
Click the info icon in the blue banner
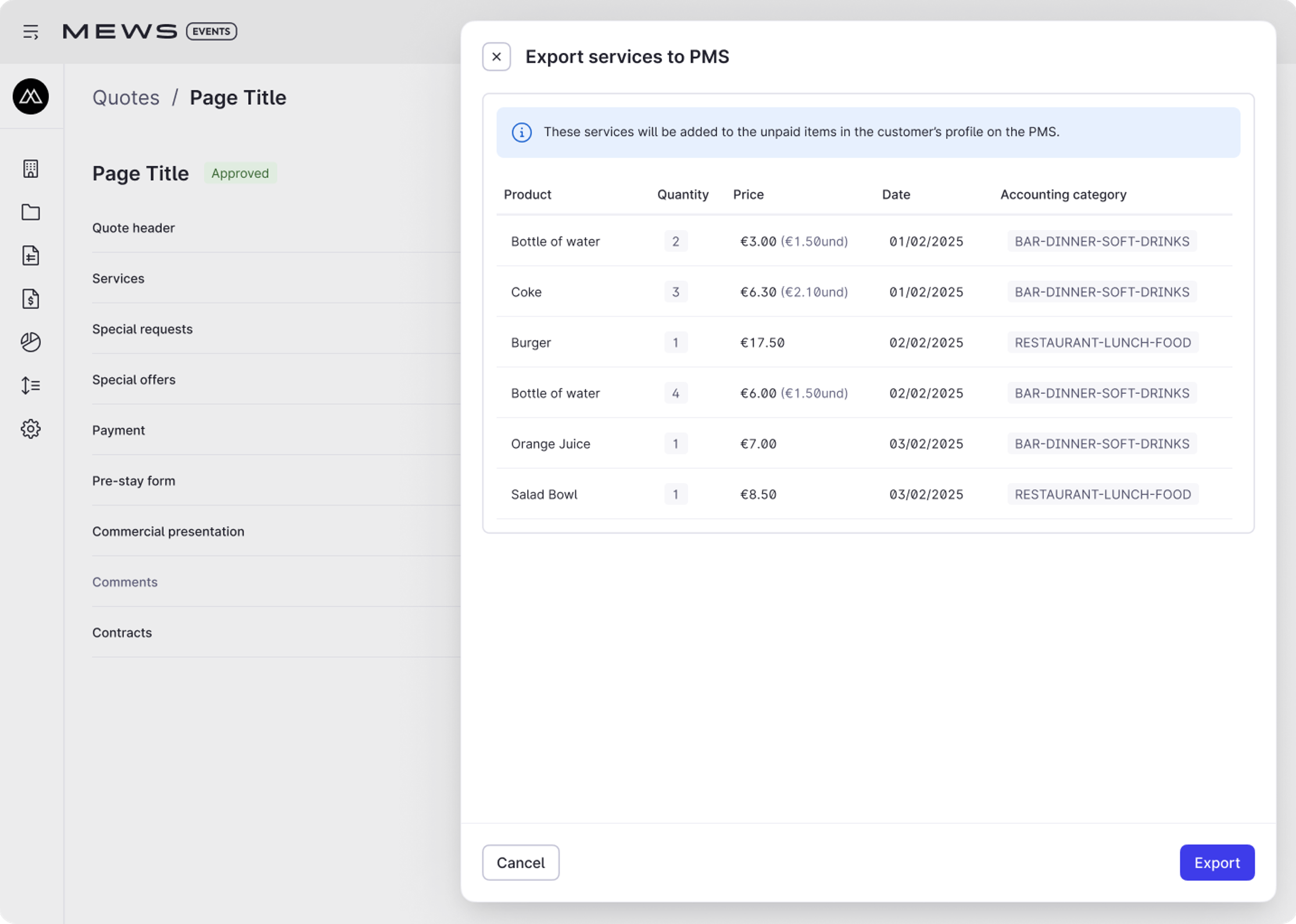coord(521,132)
